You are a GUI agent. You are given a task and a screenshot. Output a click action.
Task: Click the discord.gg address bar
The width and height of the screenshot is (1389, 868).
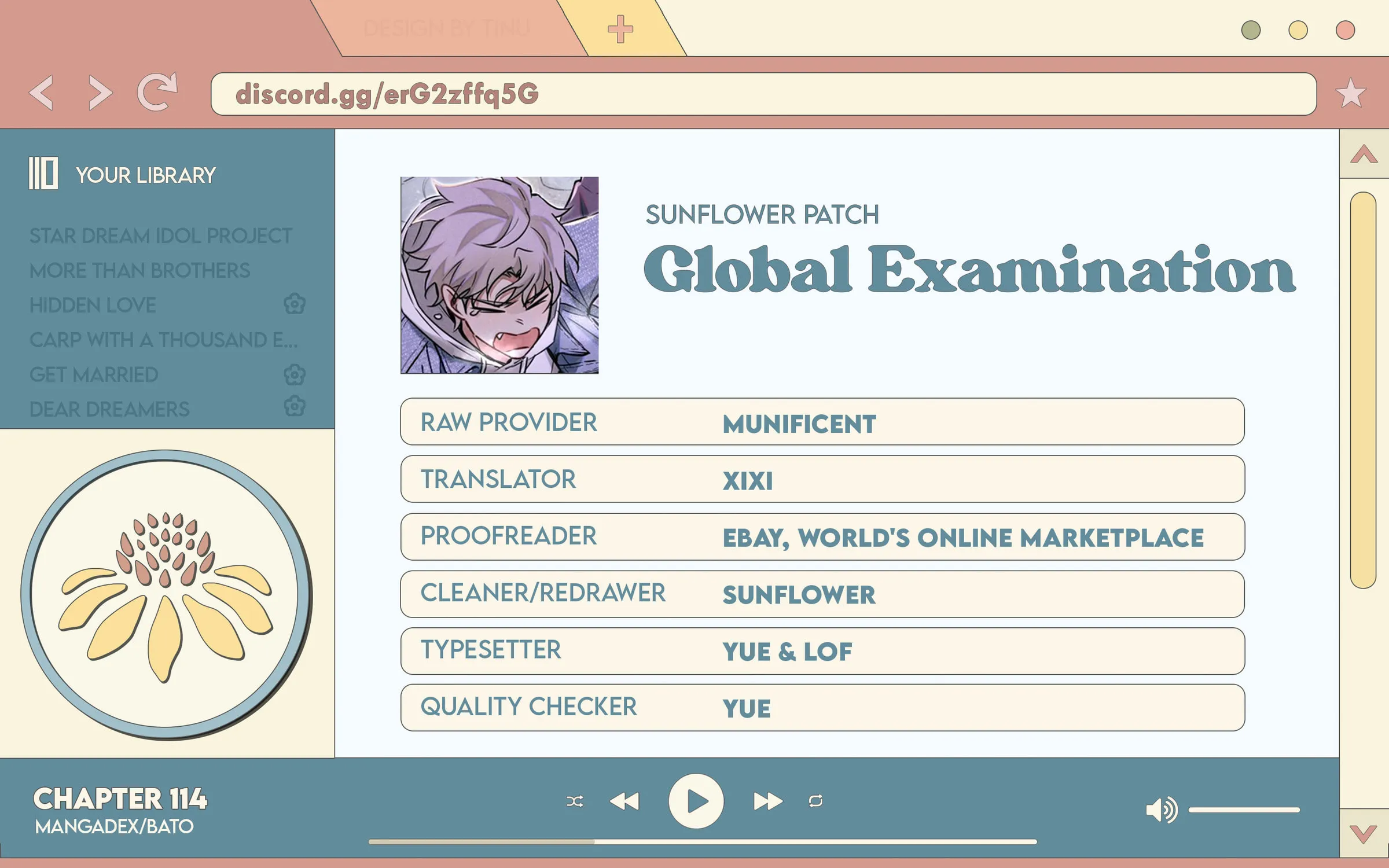click(x=764, y=94)
